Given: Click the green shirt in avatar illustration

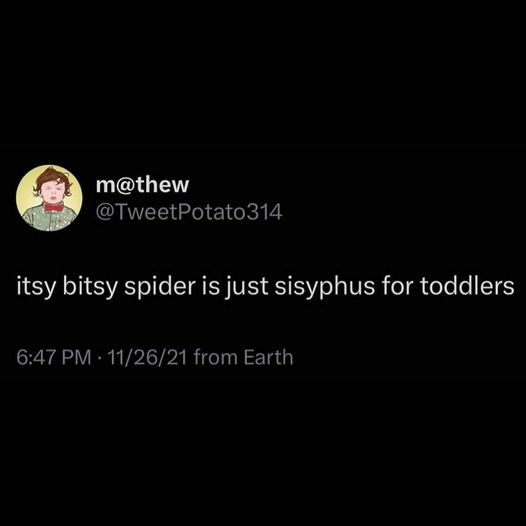Looking at the screenshot, I should pos(50,220).
